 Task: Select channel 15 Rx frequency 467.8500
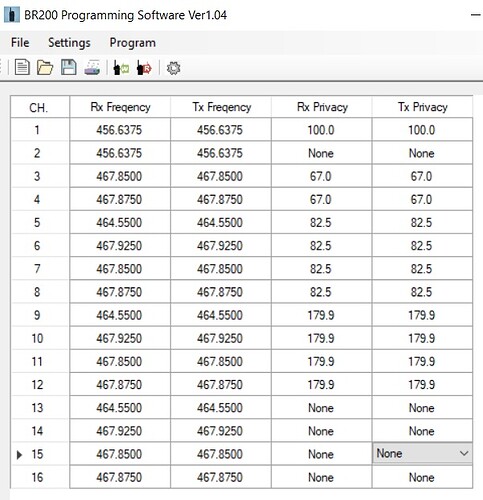tap(120, 454)
